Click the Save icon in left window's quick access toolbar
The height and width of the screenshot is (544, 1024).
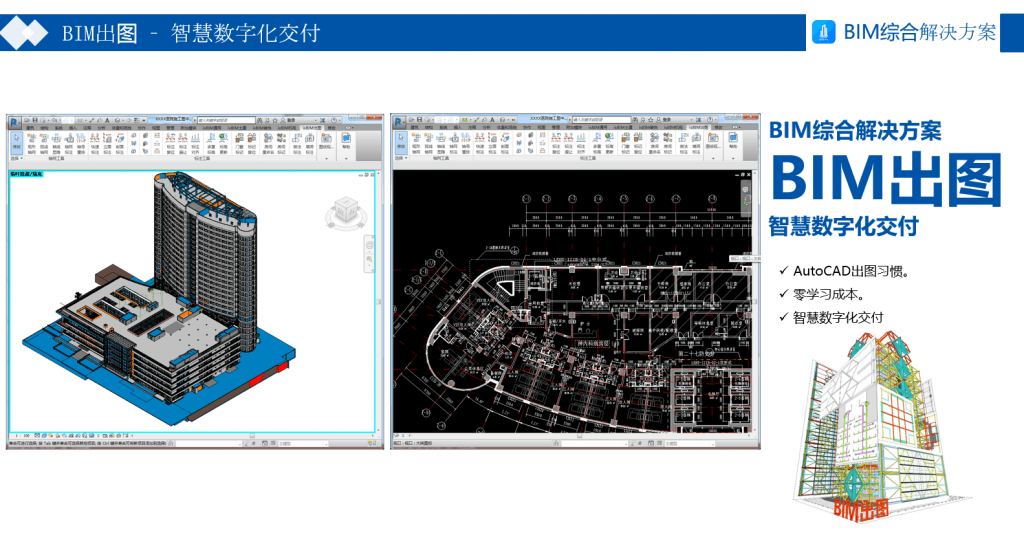pos(35,120)
